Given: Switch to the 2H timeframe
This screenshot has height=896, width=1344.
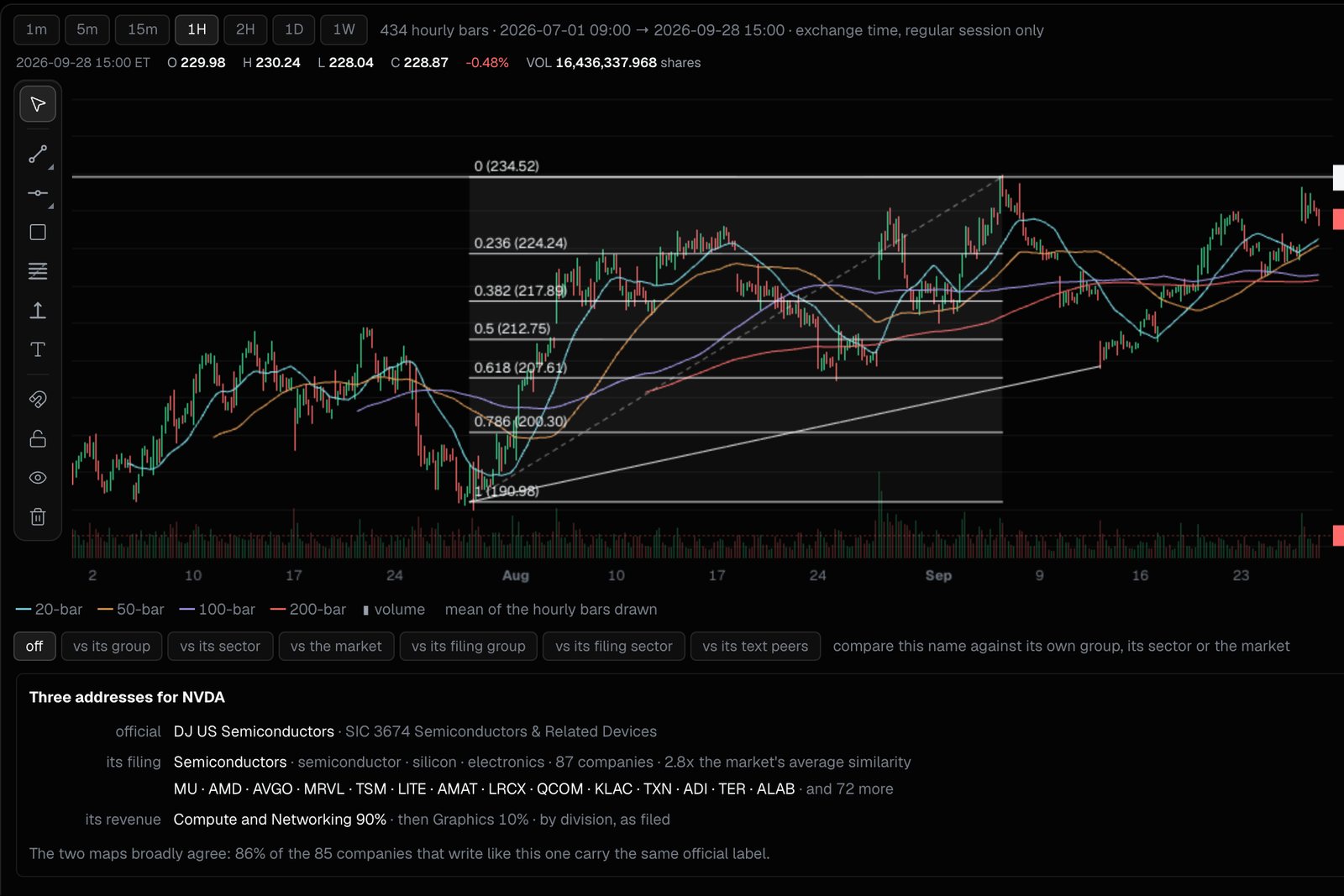Looking at the screenshot, I should click(245, 29).
